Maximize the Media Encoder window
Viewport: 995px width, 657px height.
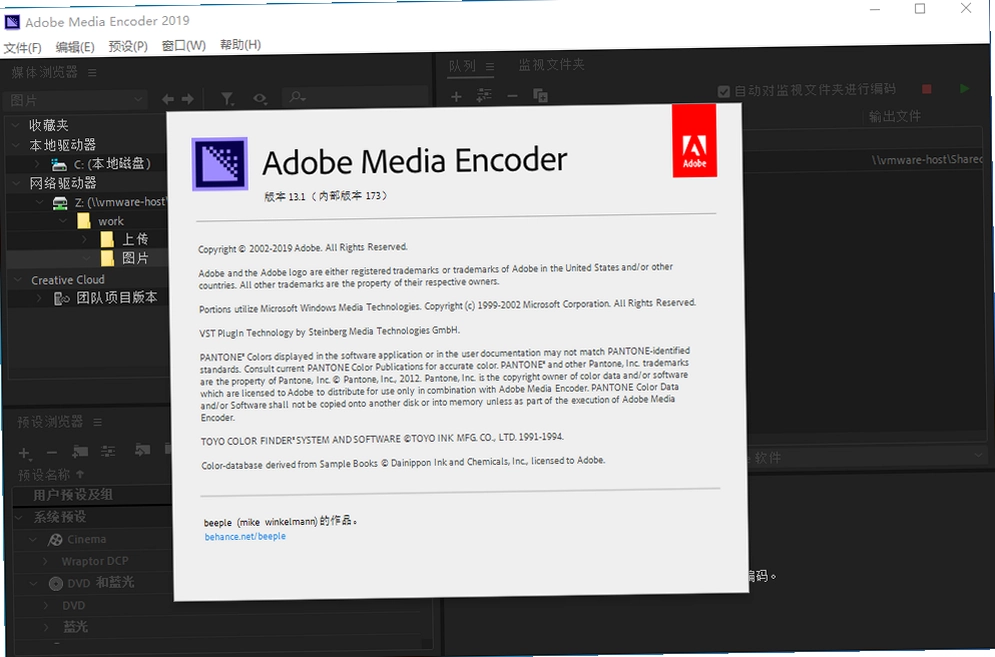coord(919,9)
